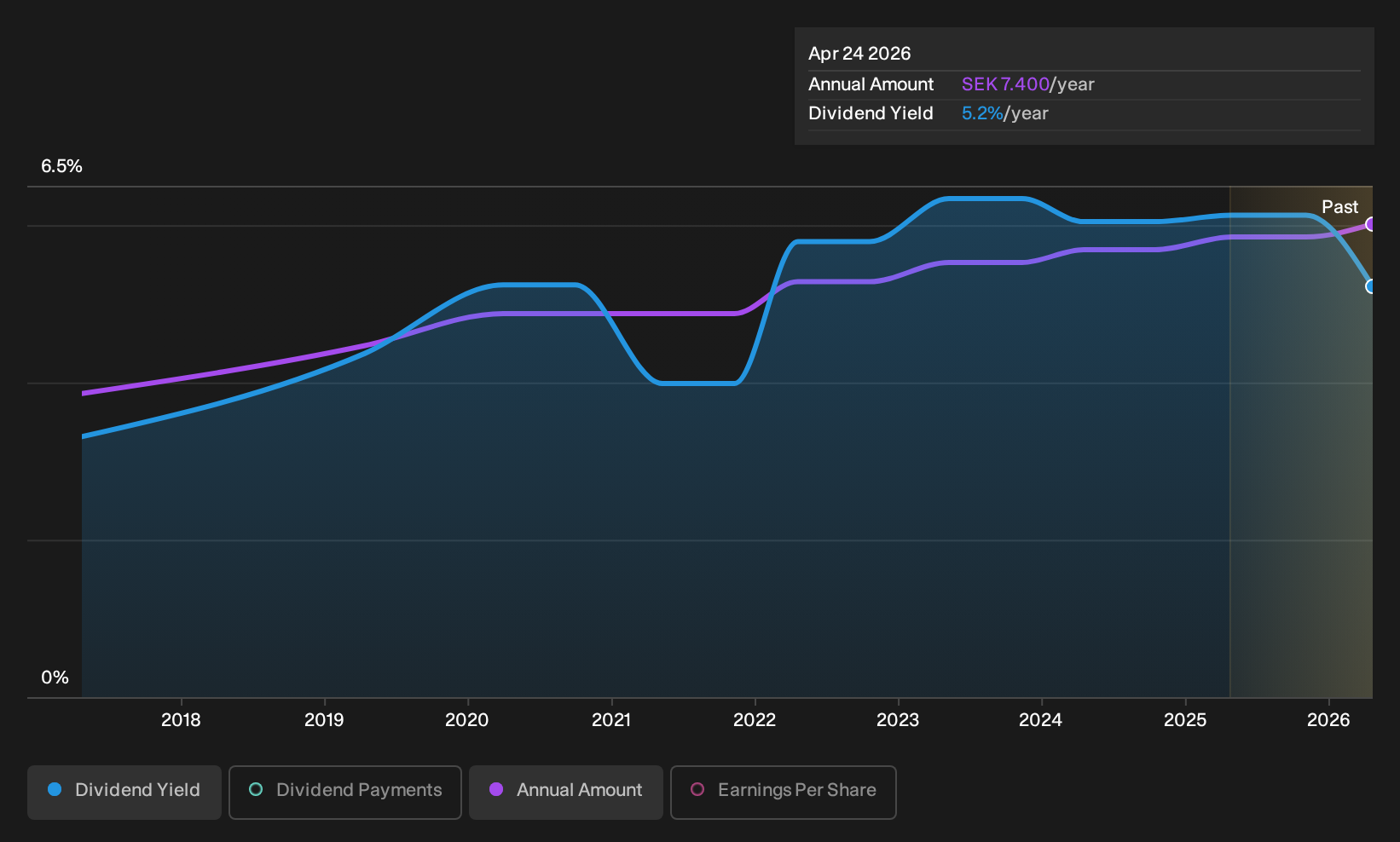
Task: Toggle the Annual Amount series
Action: coord(566,793)
